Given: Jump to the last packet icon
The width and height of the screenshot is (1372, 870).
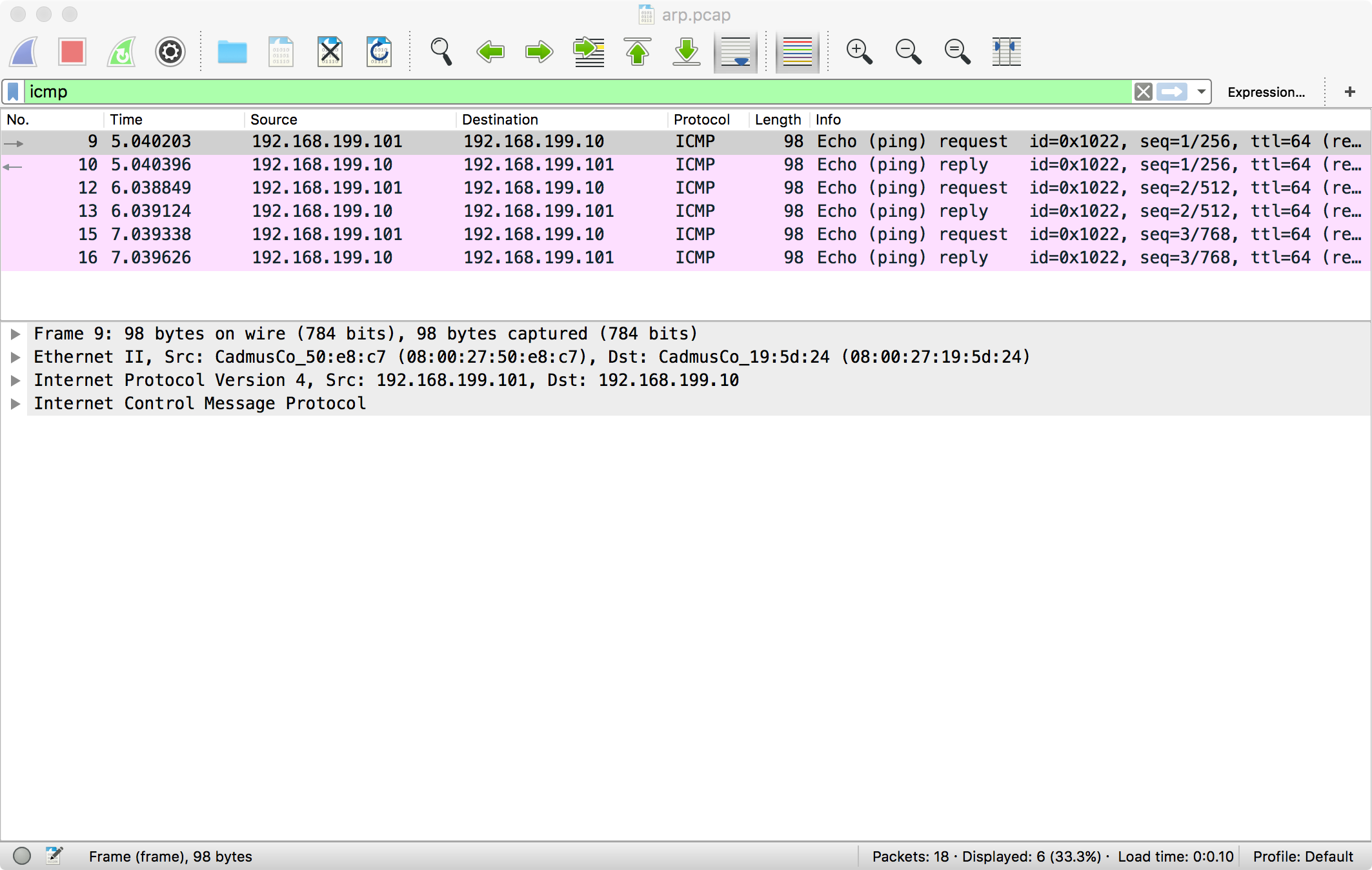Looking at the screenshot, I should click(687, 52).
